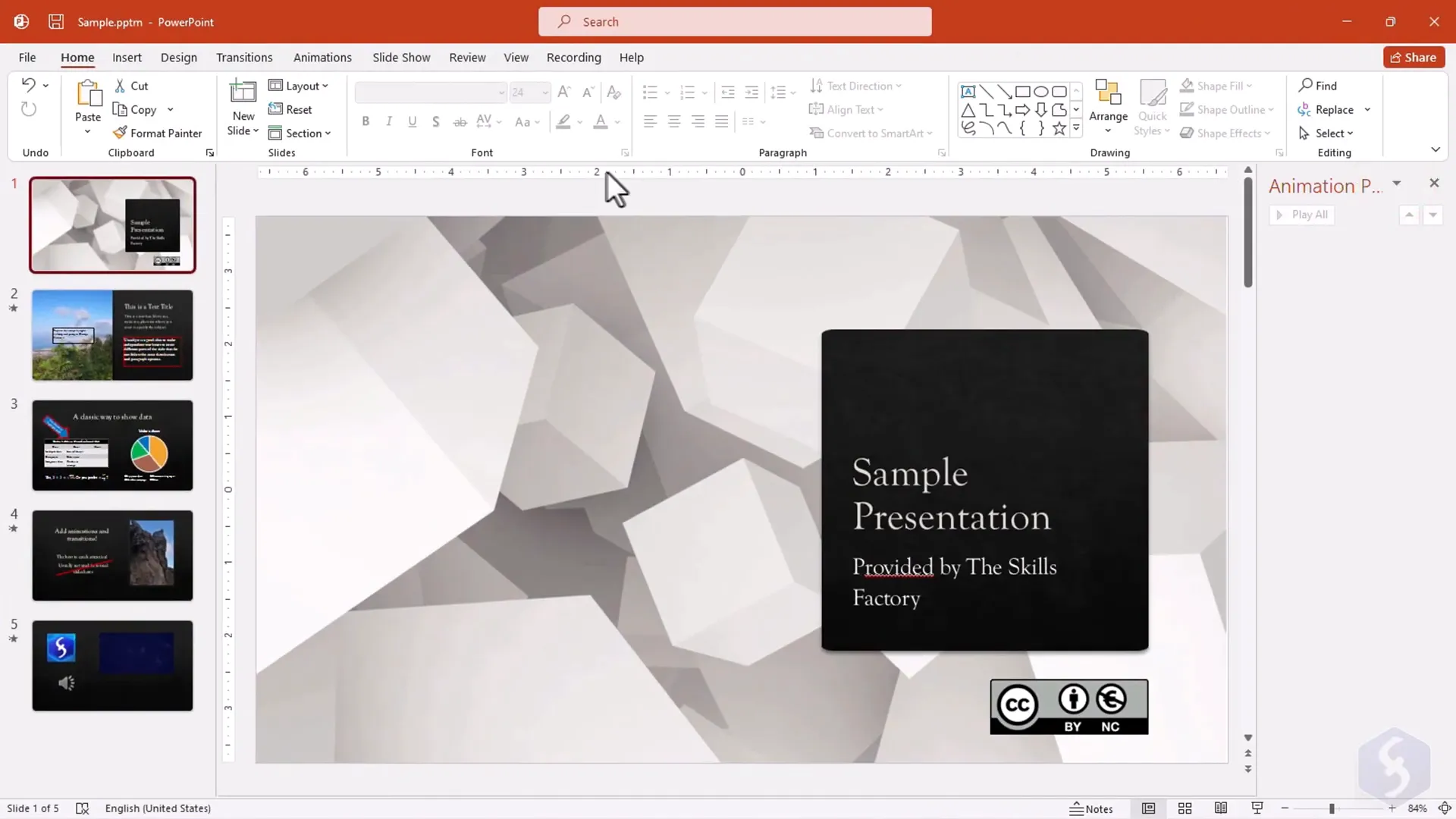Click the Increase List Level indent icon

(752, 93)
